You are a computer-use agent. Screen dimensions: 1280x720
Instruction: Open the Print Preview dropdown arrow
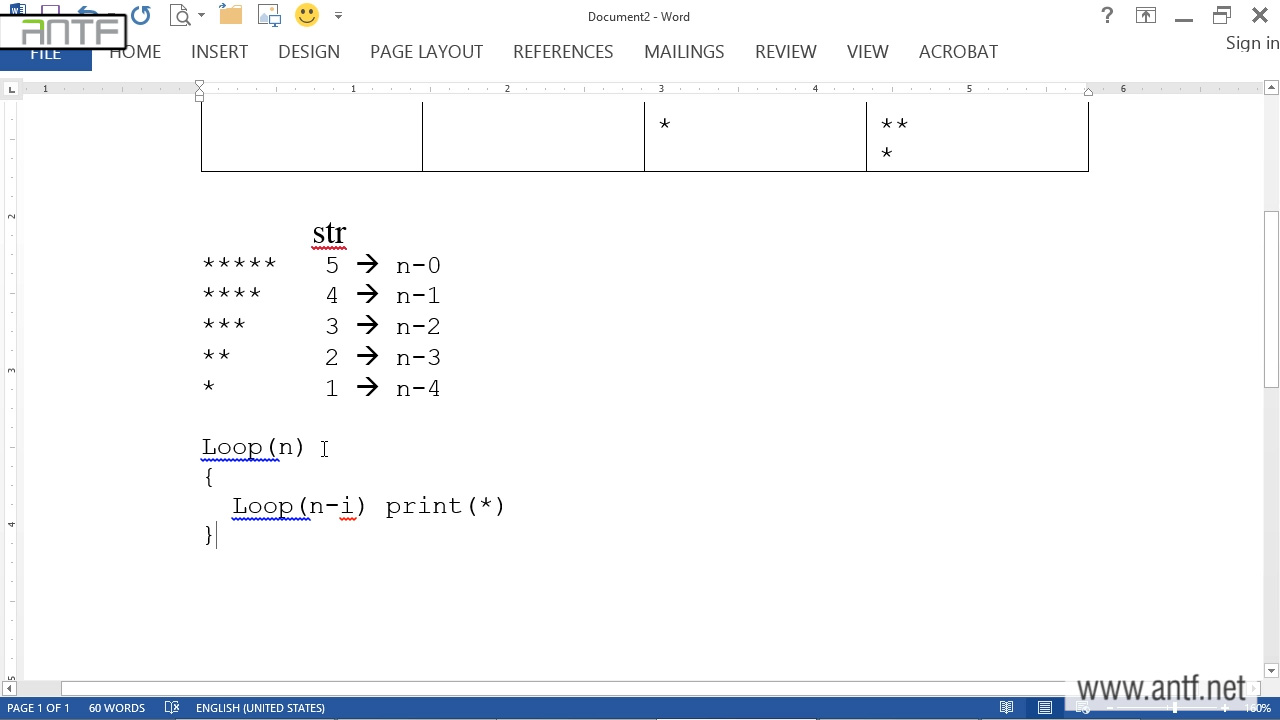tap(201, 15)
